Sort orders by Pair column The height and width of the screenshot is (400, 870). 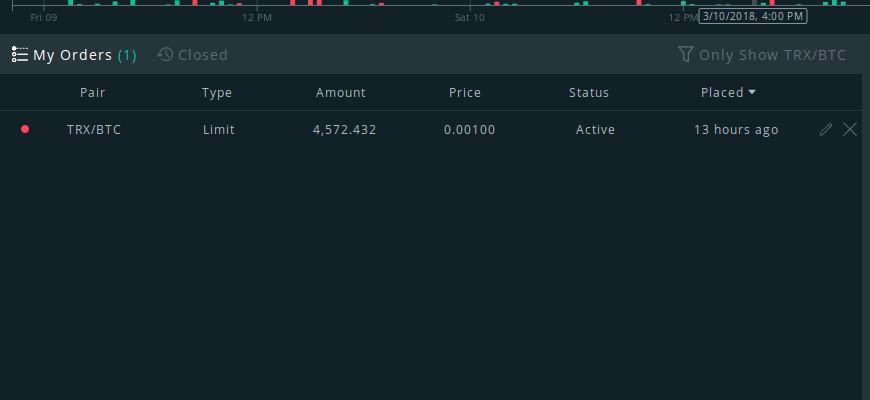[92, 93]
